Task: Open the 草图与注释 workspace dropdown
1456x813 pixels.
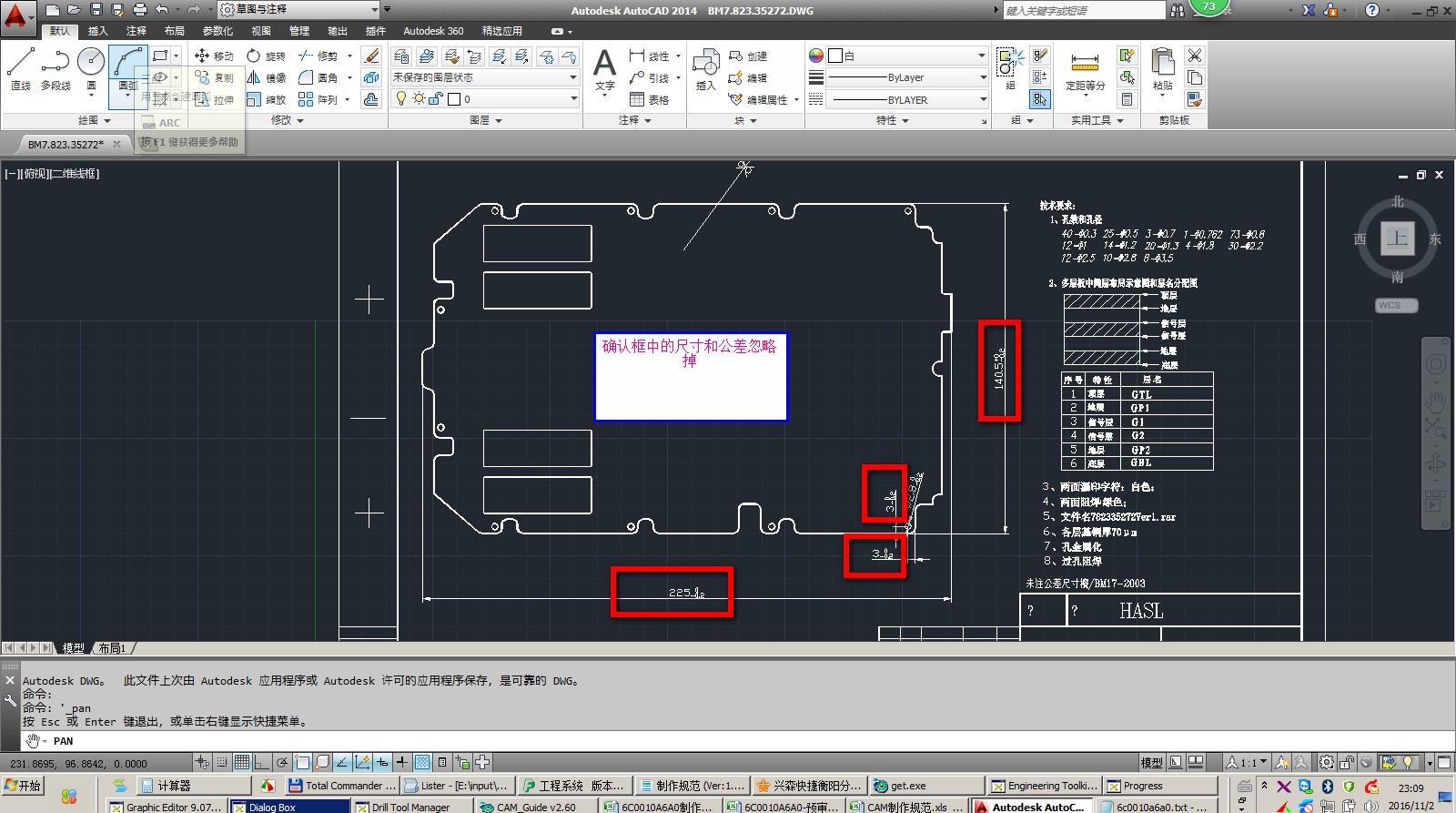Action: [299, 9]
